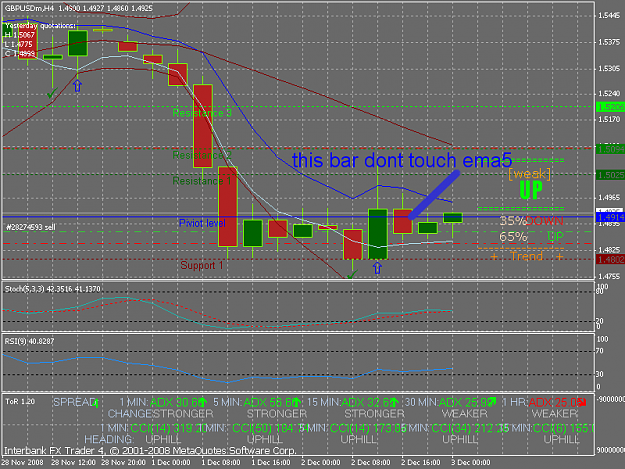Click the 3 Dec 00:00 time label
Image resolution: width=625 pixels, height=469 pixels.
click(470, 463)
